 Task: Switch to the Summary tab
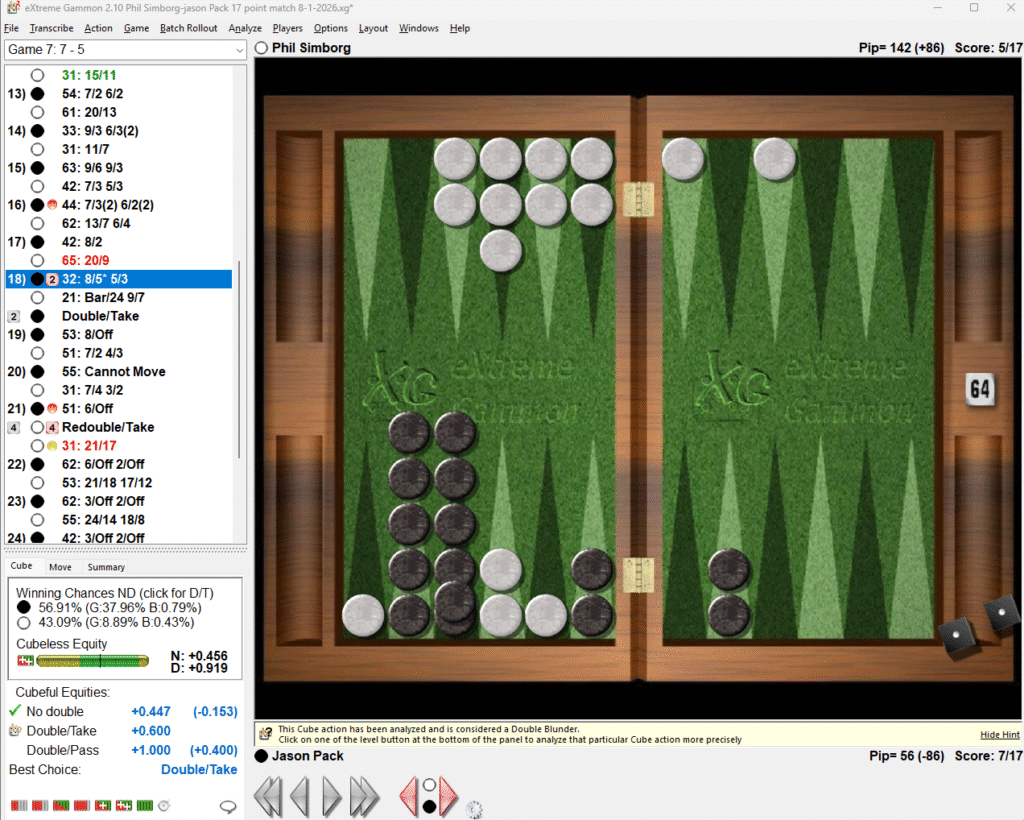[x=106, y=567]
